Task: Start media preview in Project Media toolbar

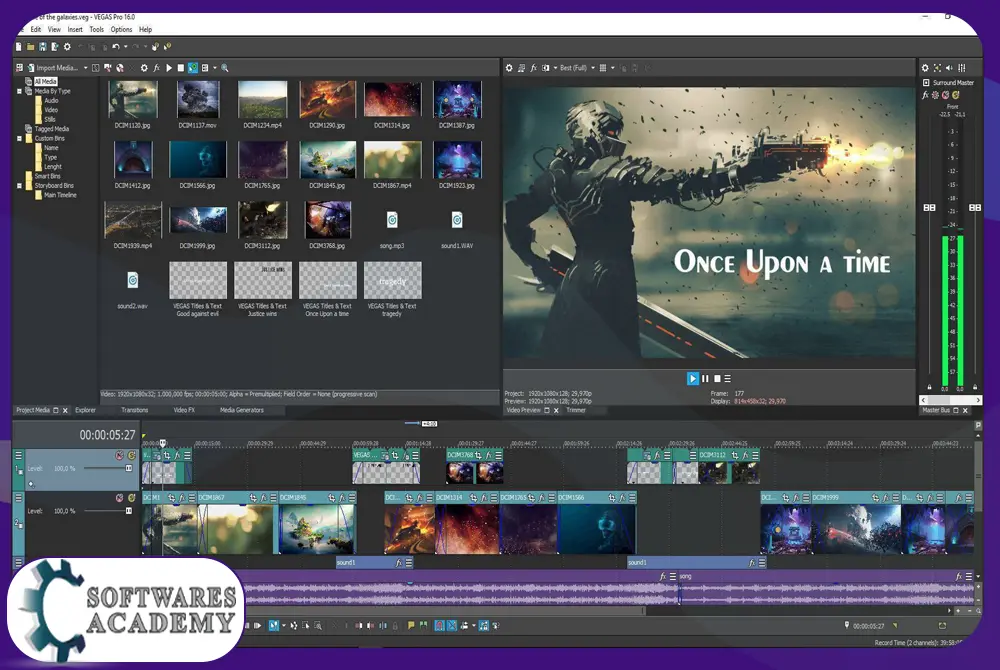Action: 169,68
